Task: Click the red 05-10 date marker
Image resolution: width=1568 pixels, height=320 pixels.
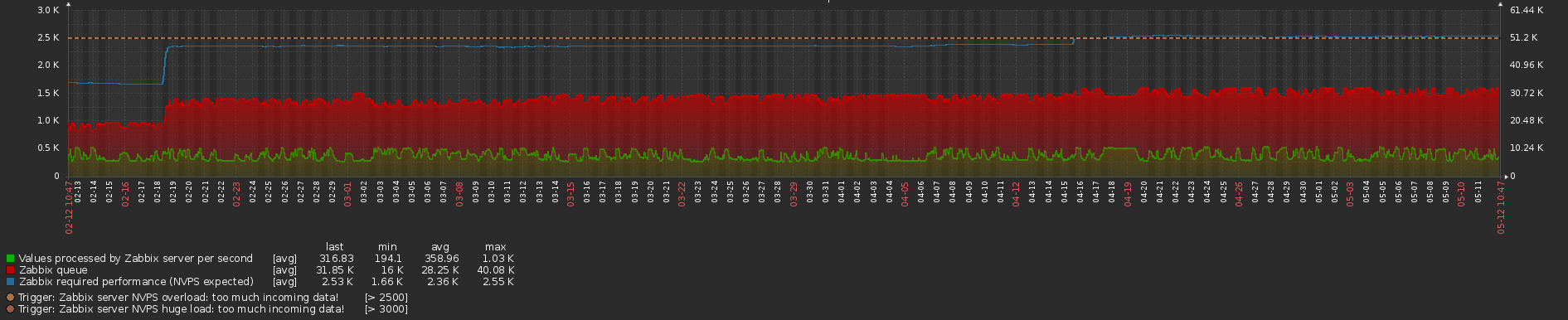Action: click(x=1462, y=193)
